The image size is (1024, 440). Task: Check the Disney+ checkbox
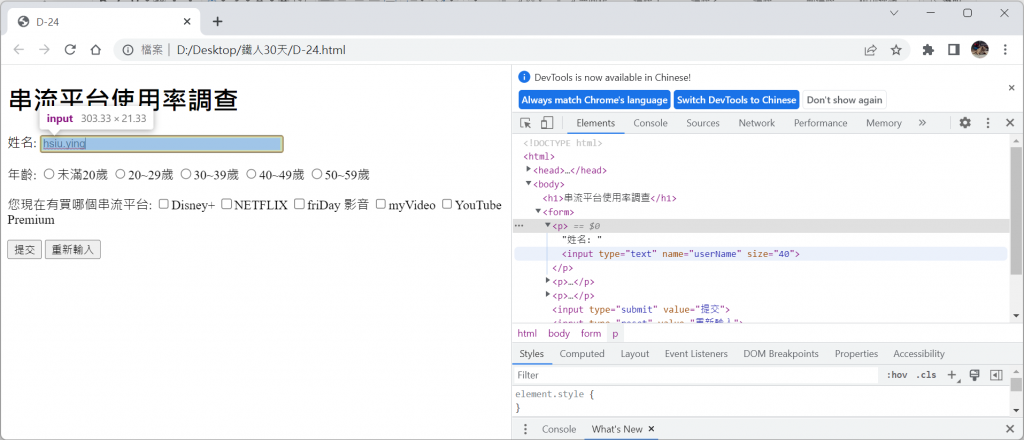click(x=164, y=204)
